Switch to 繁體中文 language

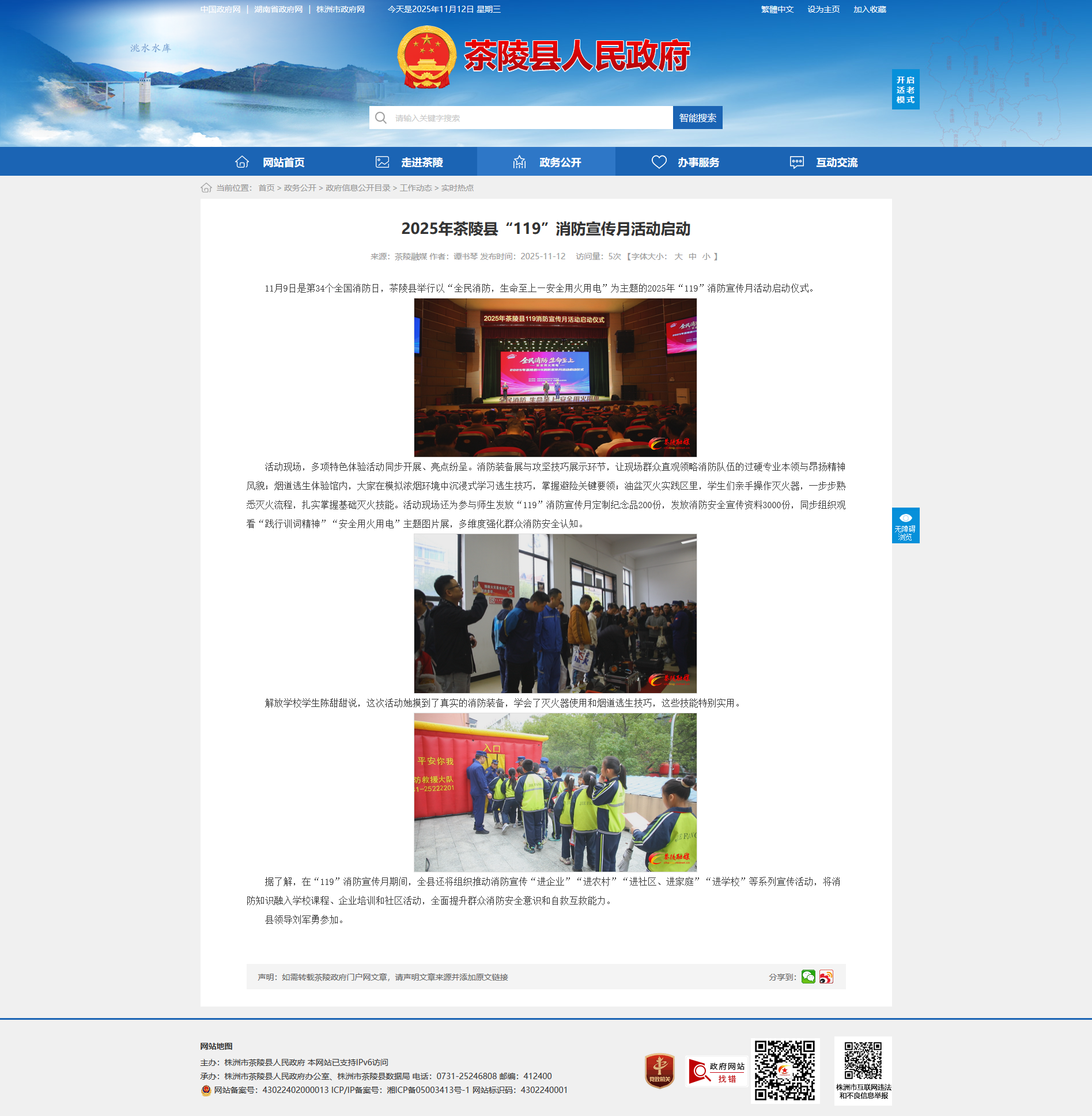coord(777,9)
